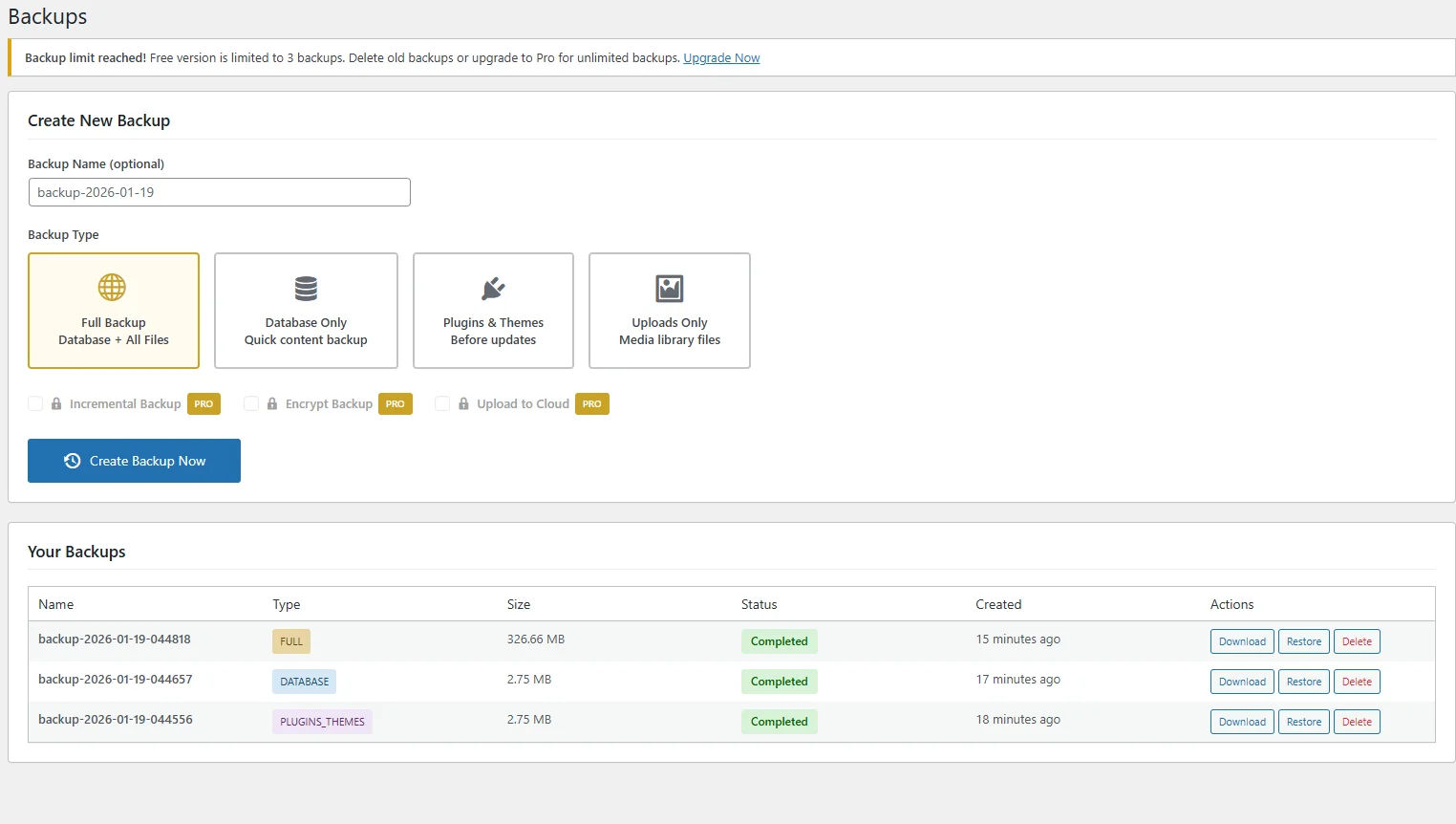Screen dimensions: 1456x824
Task: Enable the Incremental Backup checkbox
Action: point(35,403)
